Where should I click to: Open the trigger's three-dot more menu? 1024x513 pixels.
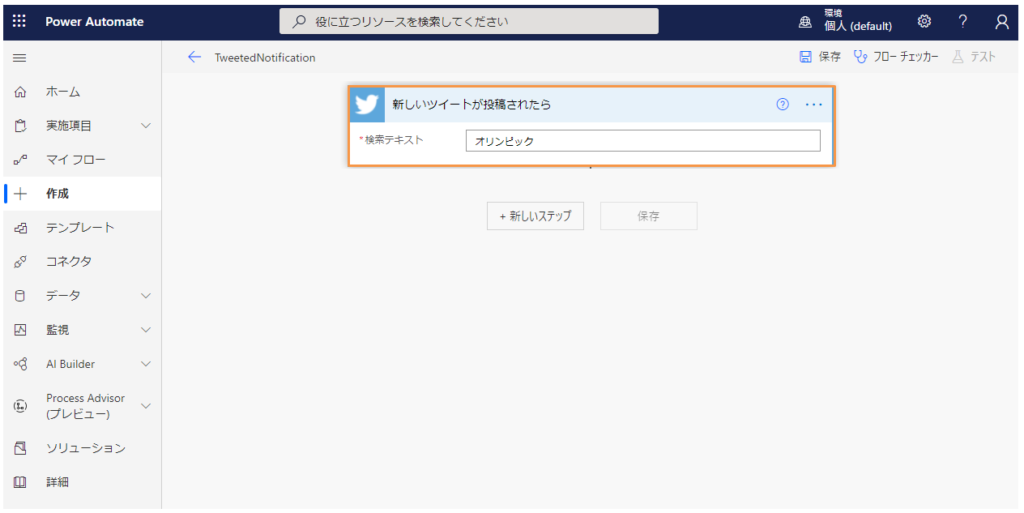(814, 104)
